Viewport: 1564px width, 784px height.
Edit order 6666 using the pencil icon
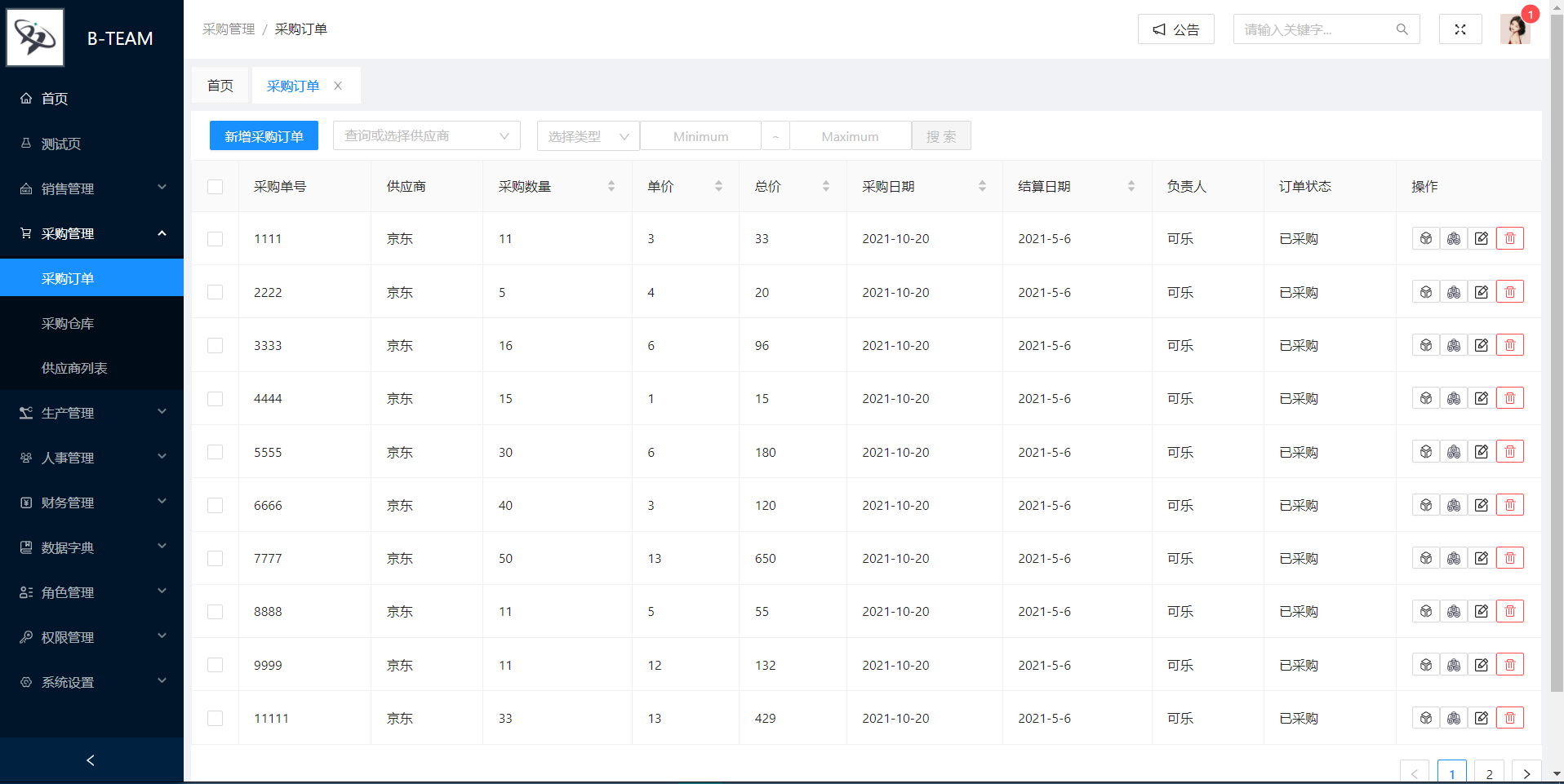(1481, 505)
